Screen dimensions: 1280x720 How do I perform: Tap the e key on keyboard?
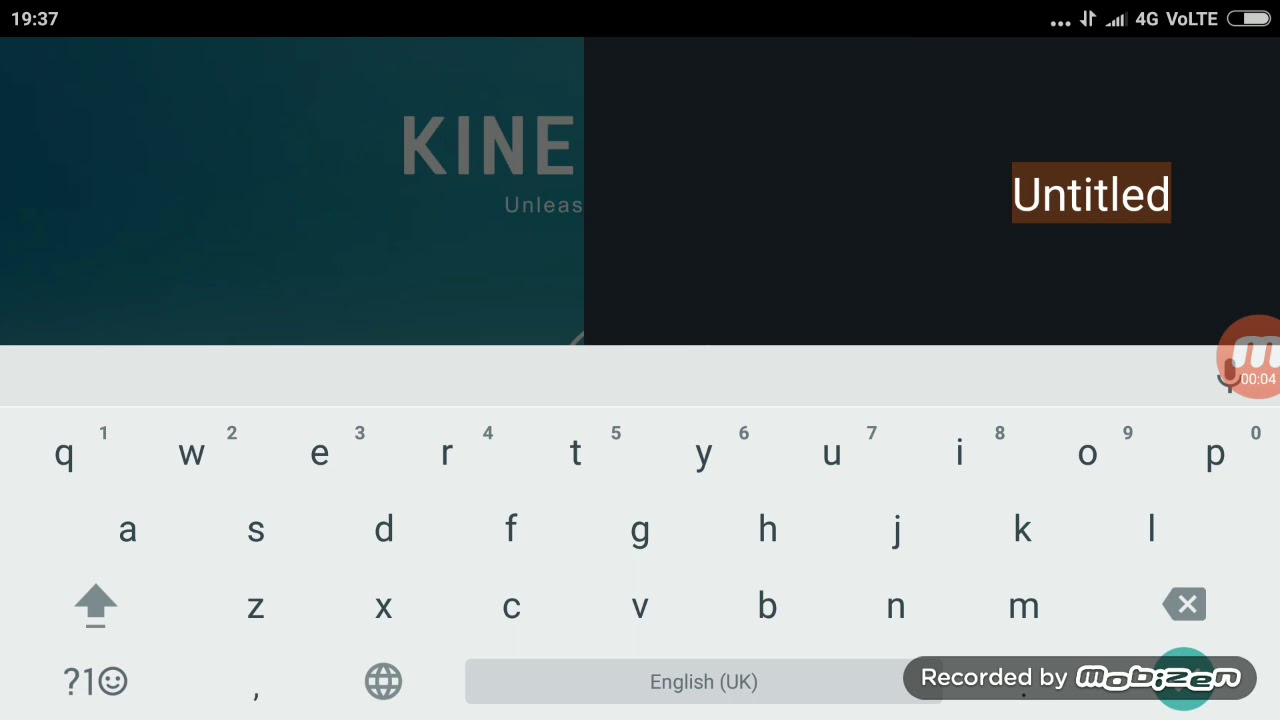coord(320,453)
